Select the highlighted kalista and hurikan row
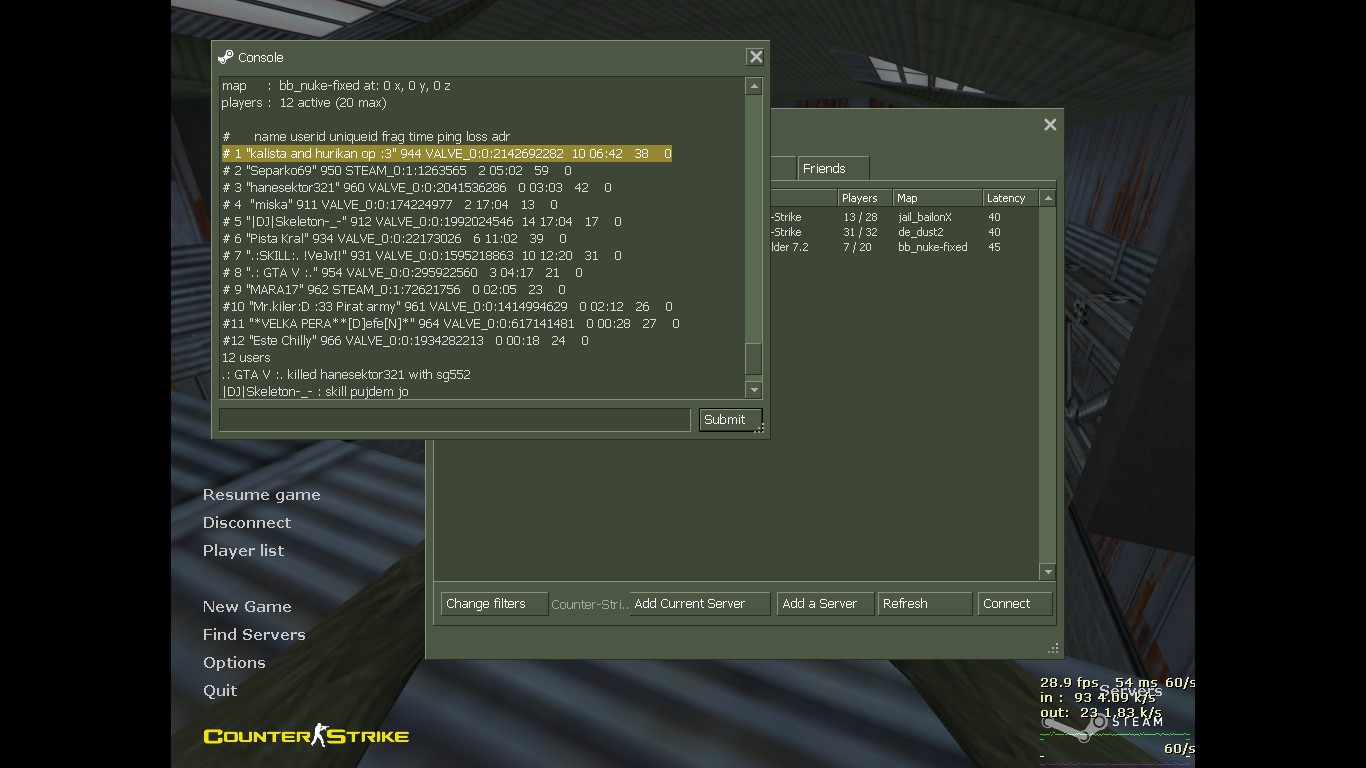This screenshot has height=768, width=1366. coord(447,153)
